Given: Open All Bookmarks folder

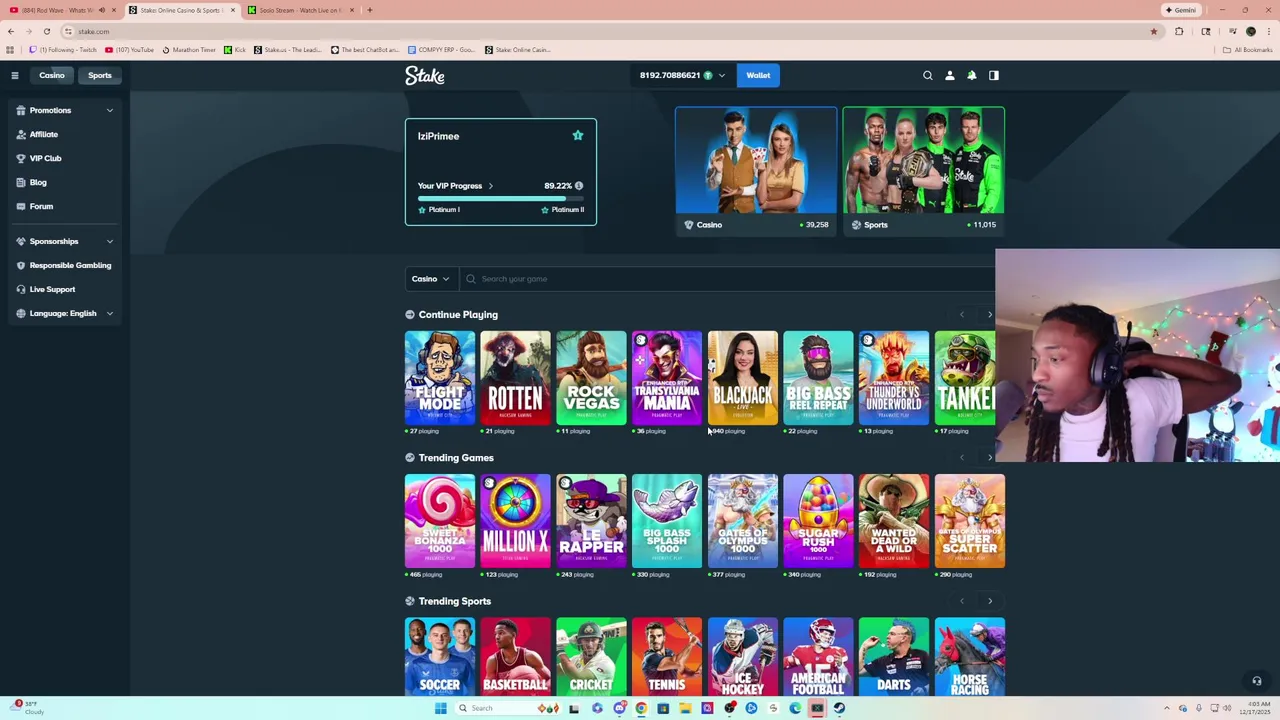Looking at the screenshot, I should point(1248,49).
